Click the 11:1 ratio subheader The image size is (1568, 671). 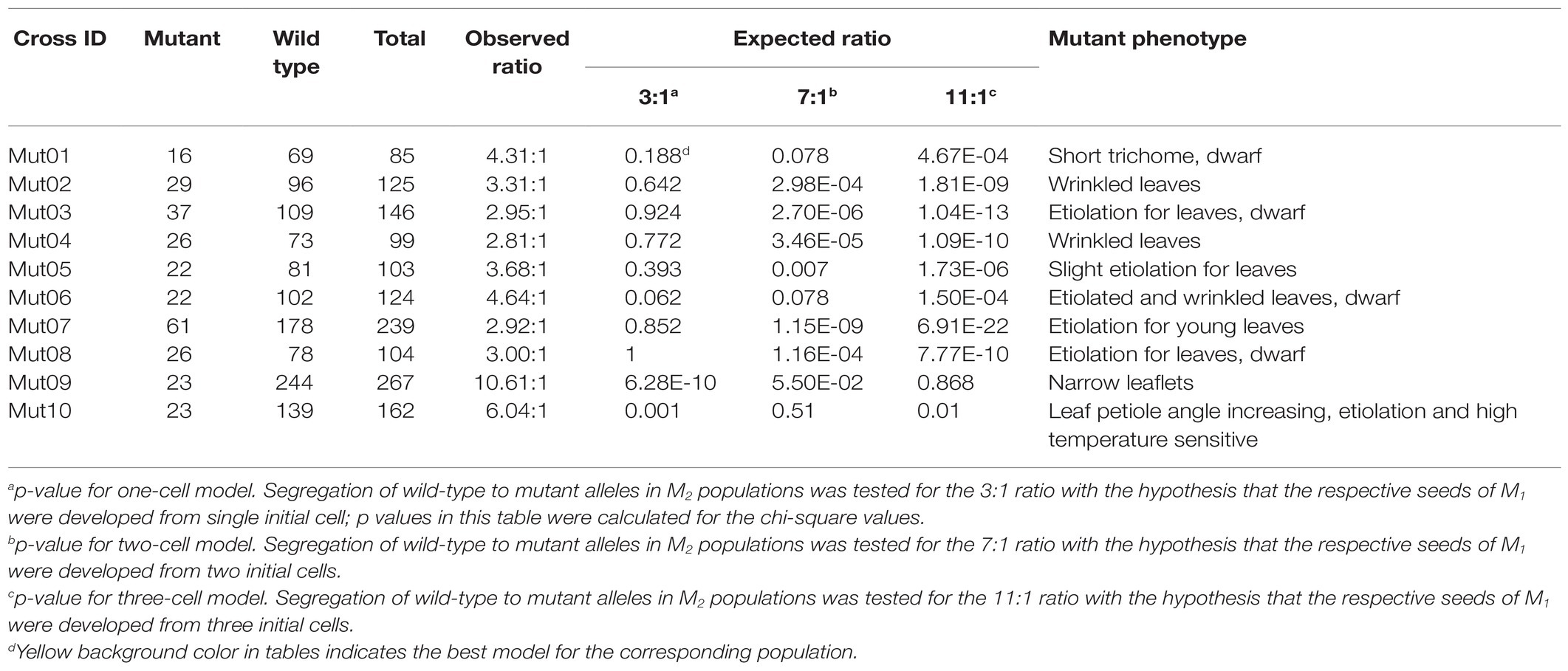[970, 97]
